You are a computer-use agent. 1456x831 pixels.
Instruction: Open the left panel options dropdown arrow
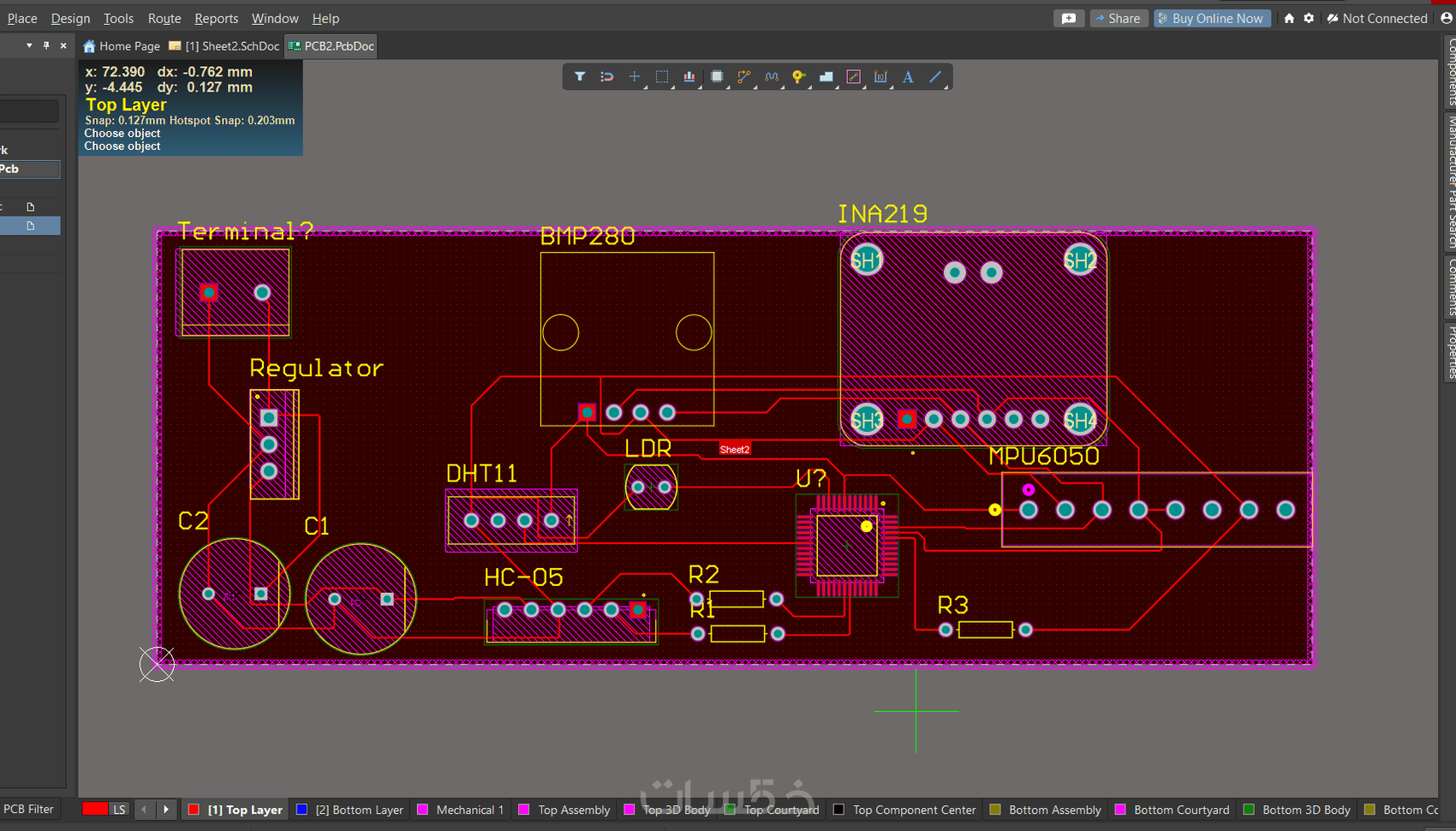click(x=29, y=45)
